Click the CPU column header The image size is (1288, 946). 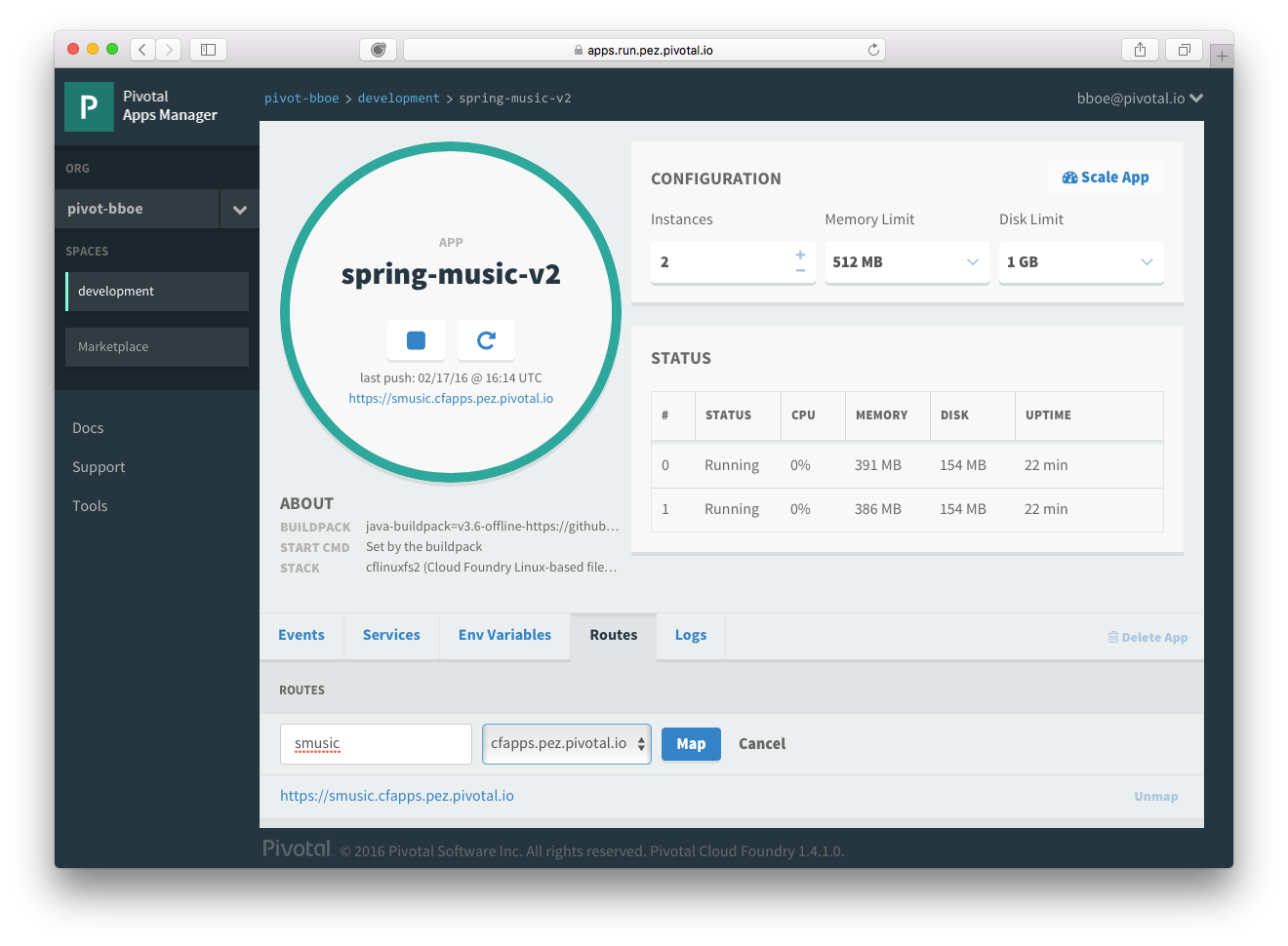click(803, 415)
